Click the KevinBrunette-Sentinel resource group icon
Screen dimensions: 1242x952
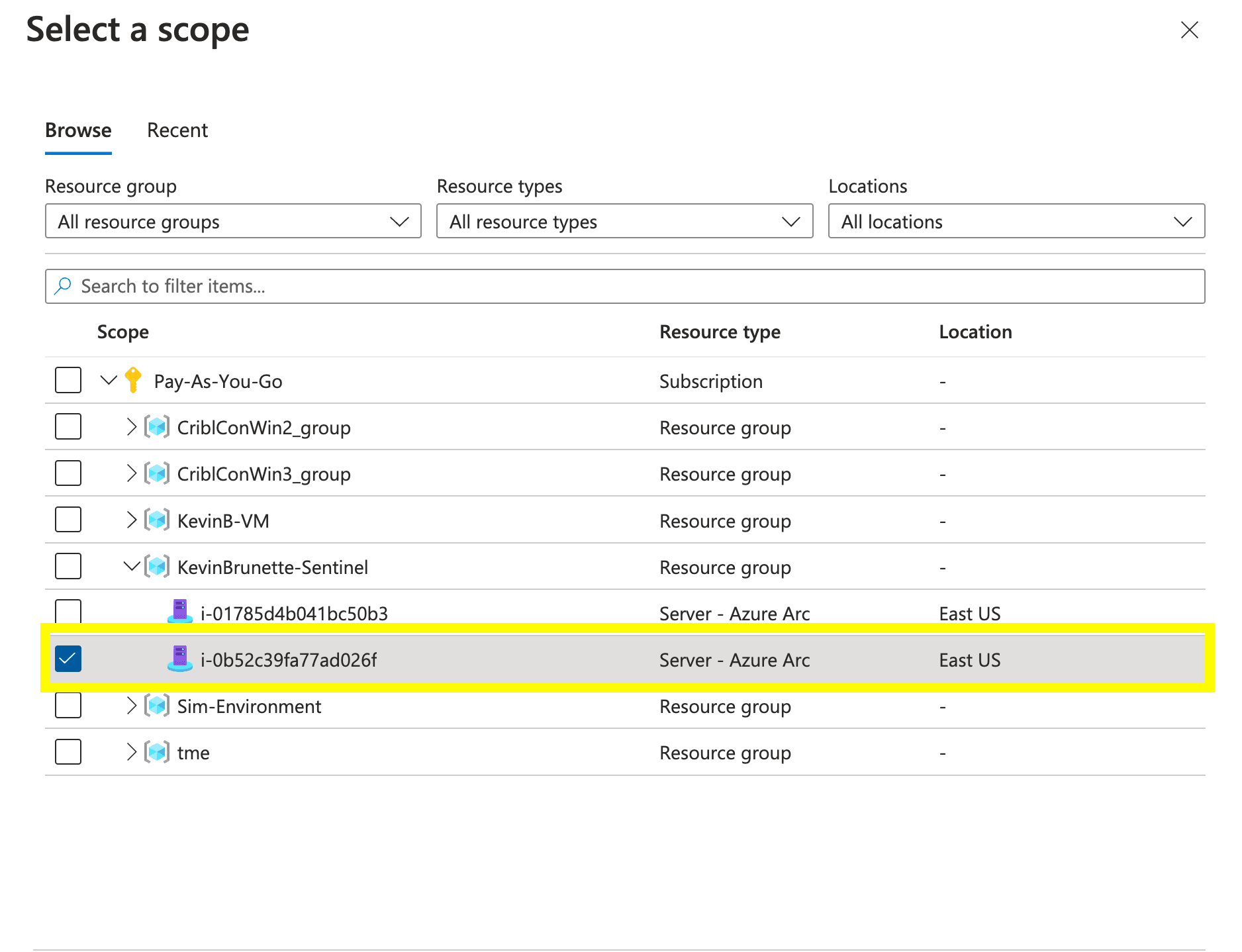(157, 567)
